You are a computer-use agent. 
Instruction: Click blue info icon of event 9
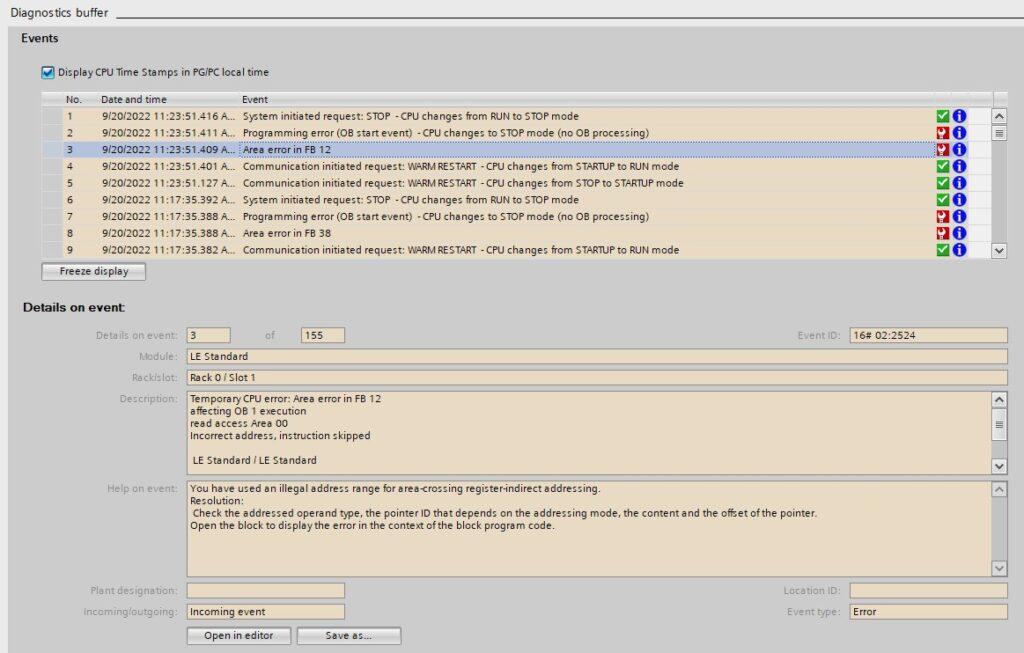click(x=959, y=250)
